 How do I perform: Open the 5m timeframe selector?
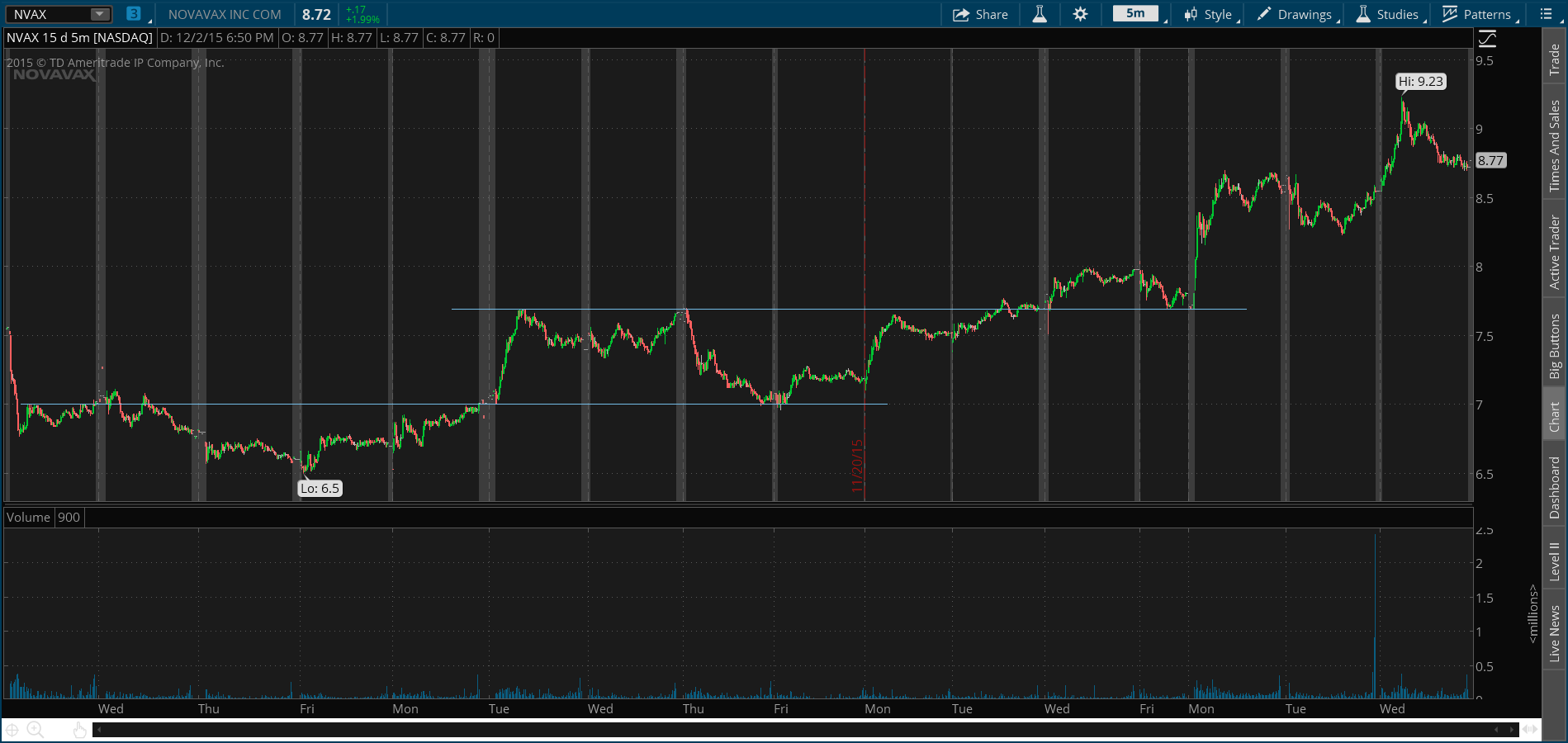[x=1136, y=14]
